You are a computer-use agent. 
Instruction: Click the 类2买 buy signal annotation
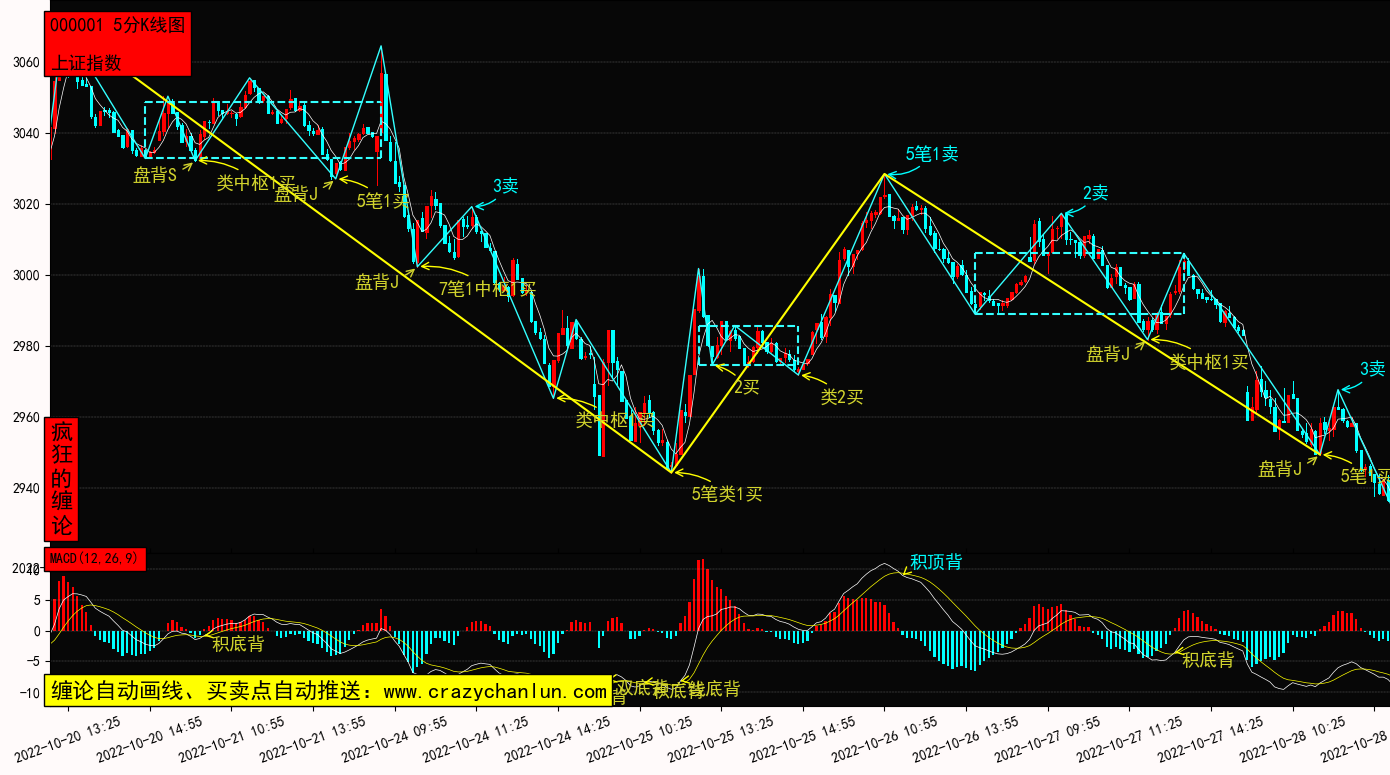click(841, 397)
